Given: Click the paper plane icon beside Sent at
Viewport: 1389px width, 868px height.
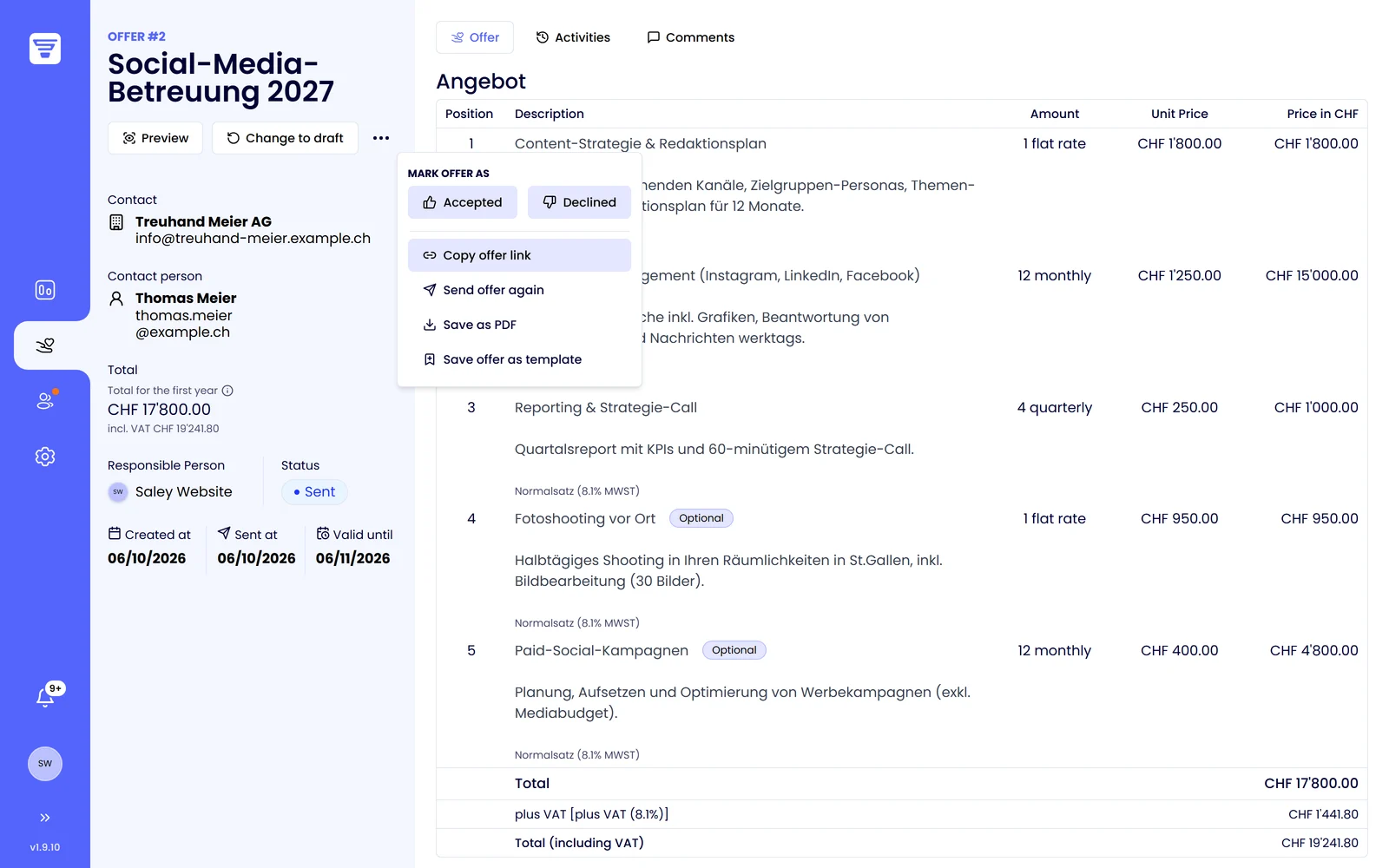Looking at the screenshot, I should point(224,534).
